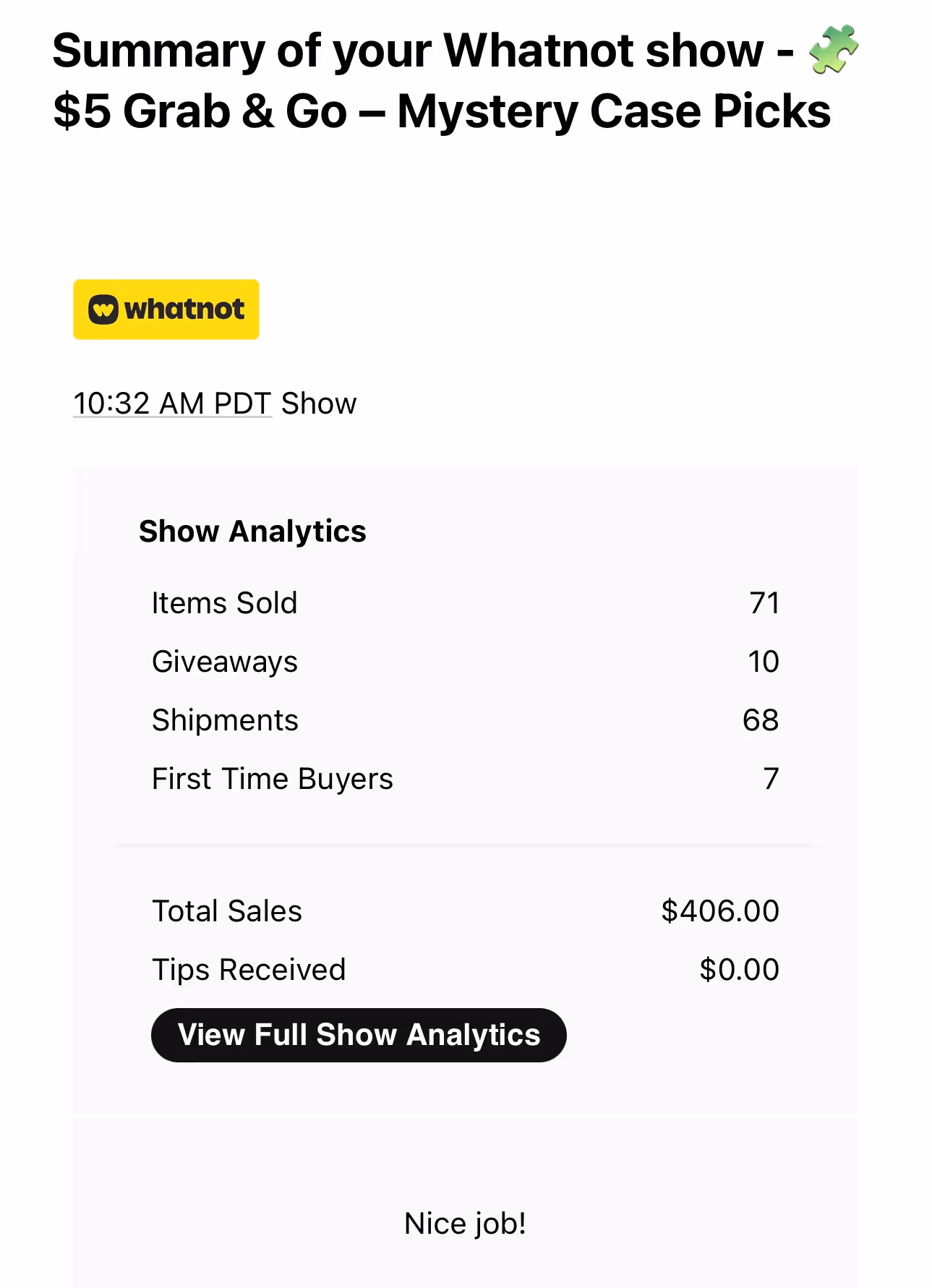Viewport: 932px width, 1288px height.
Task: Select the Giveaways label
Action: 225,662
